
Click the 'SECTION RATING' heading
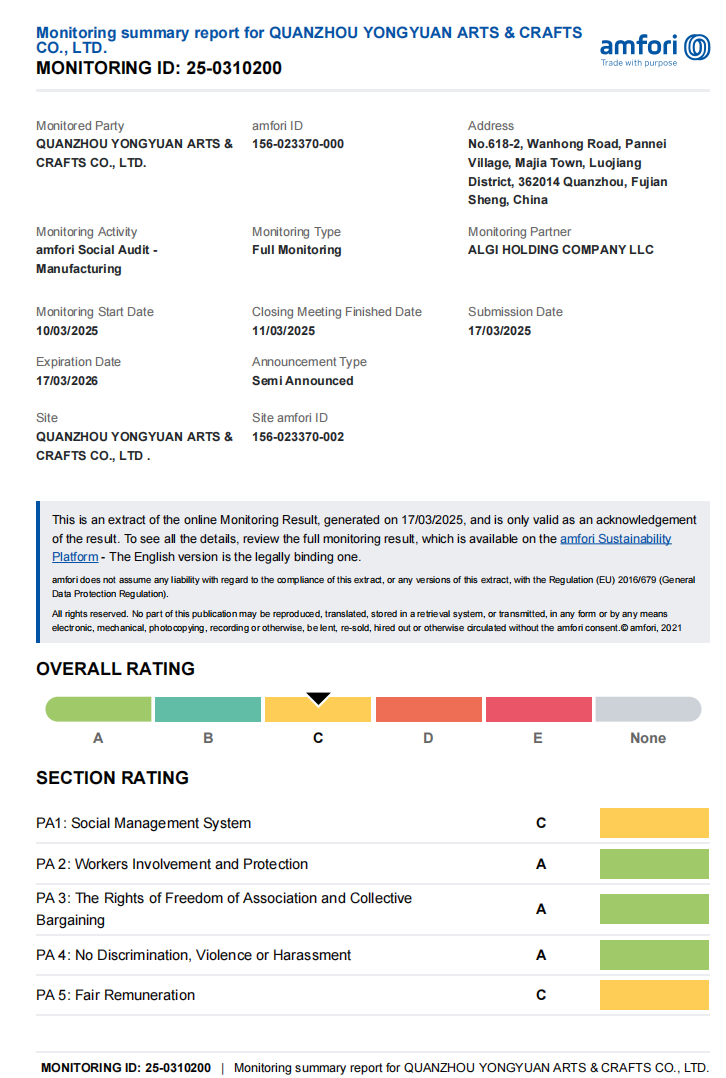coord(112,778)
